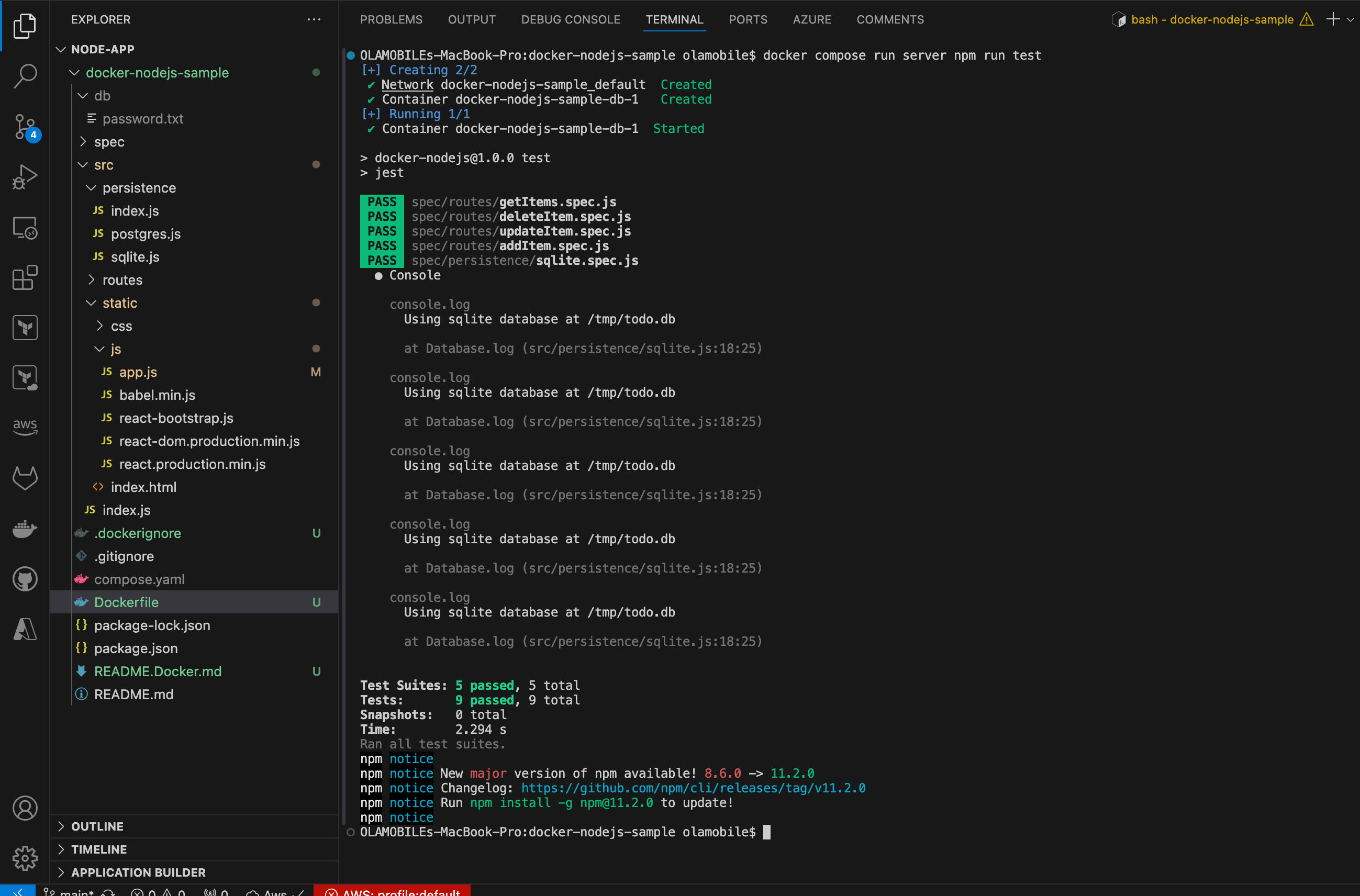Open the Remote Explorer view
The width and height of the screenshot is (1360, 896).
[25, 228]
